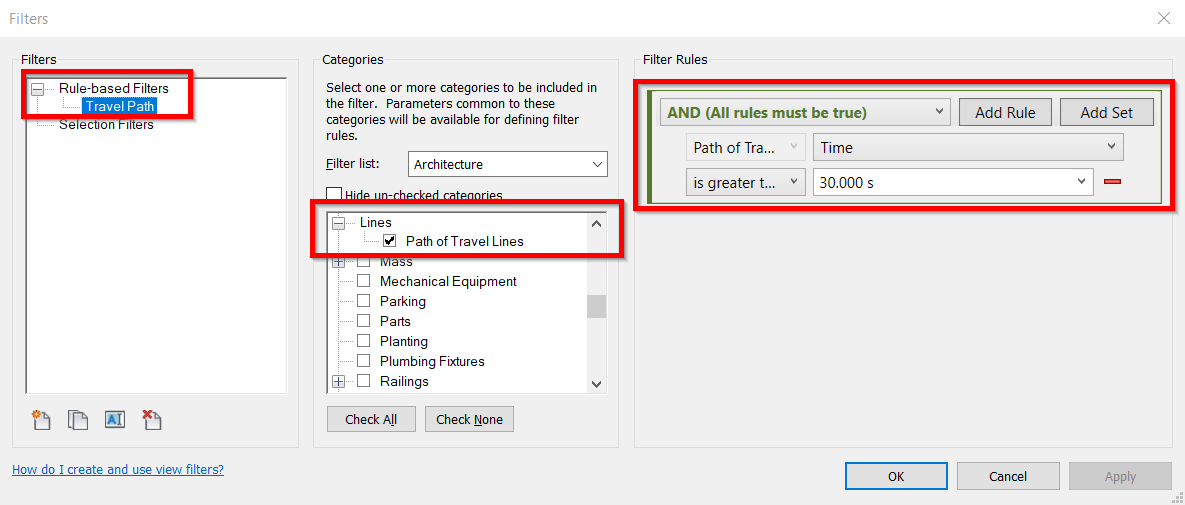Collapse the Rule-based Filters tree node
Image resolution: width=1185 pixels, height=505 pixels.
click(38, 89)
